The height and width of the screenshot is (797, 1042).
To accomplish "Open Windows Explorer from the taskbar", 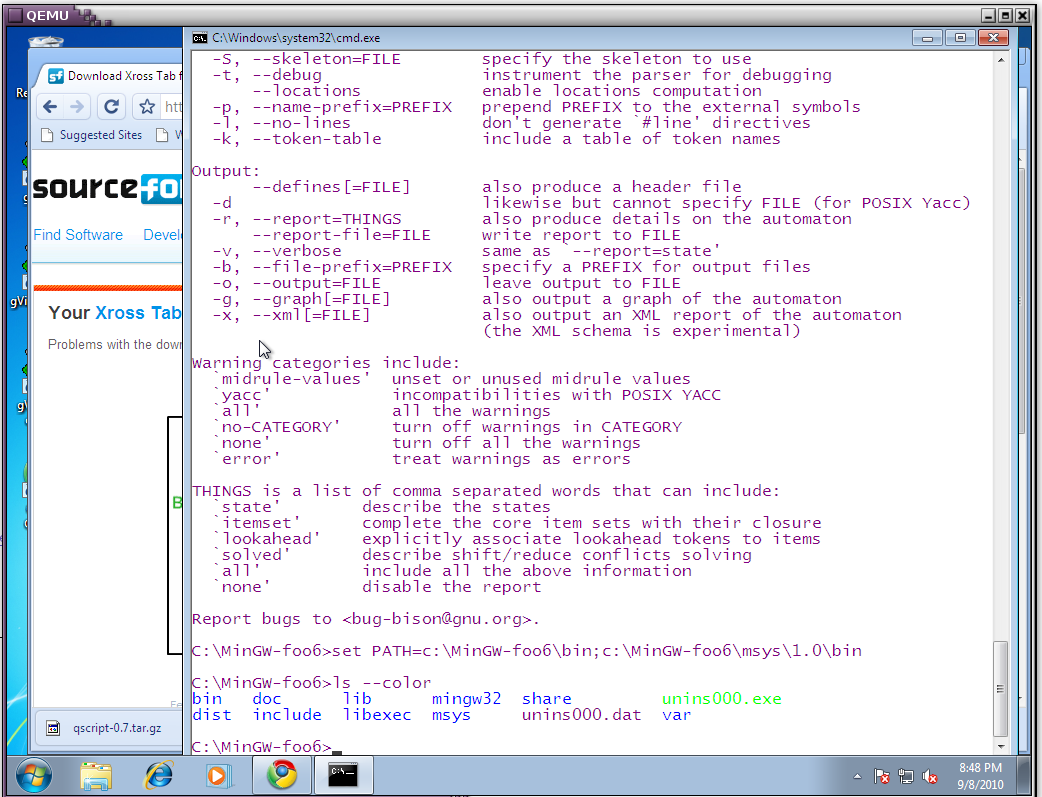I will (96, 776).
